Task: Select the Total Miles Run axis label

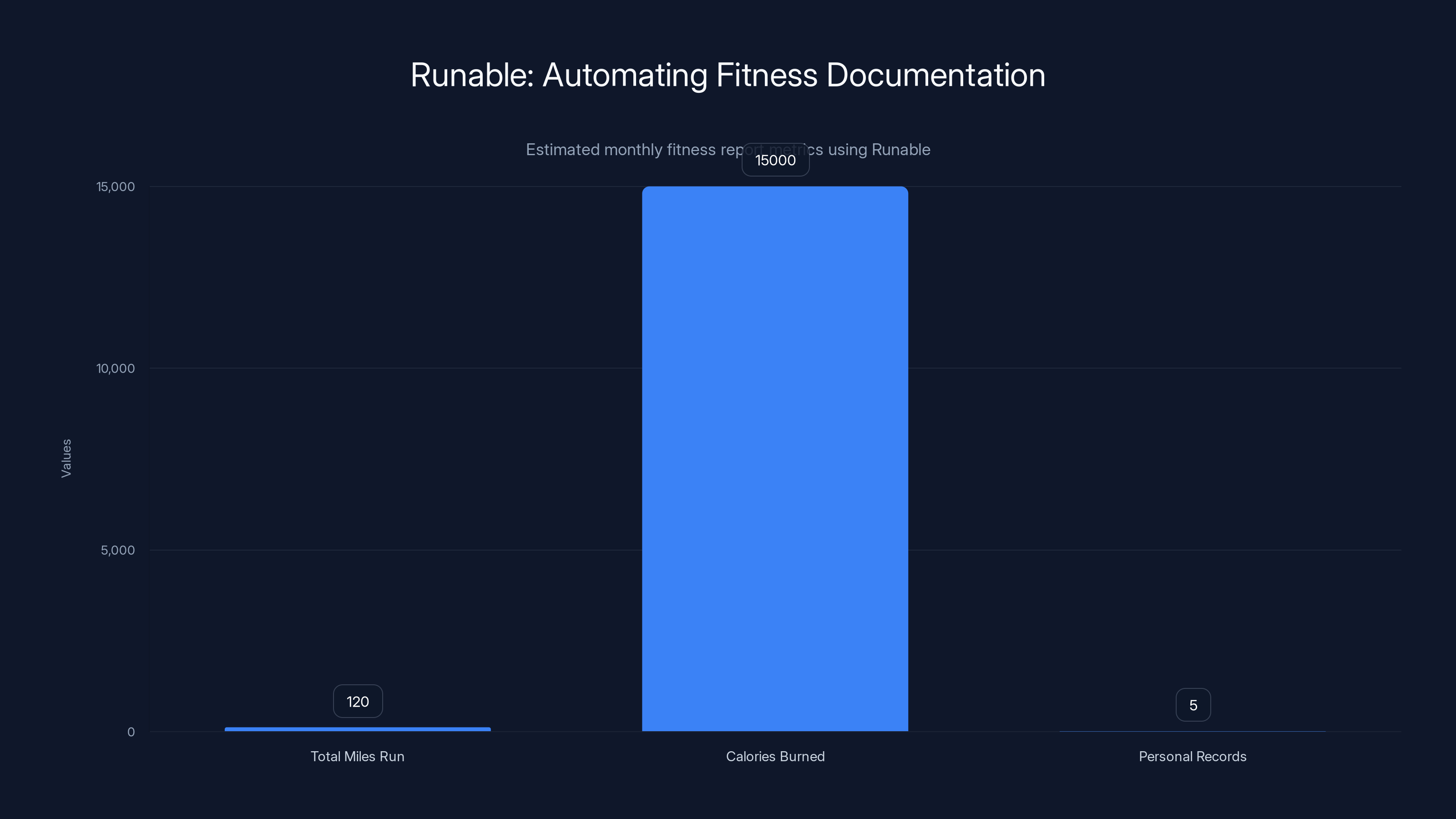Action: click(357, 756)
